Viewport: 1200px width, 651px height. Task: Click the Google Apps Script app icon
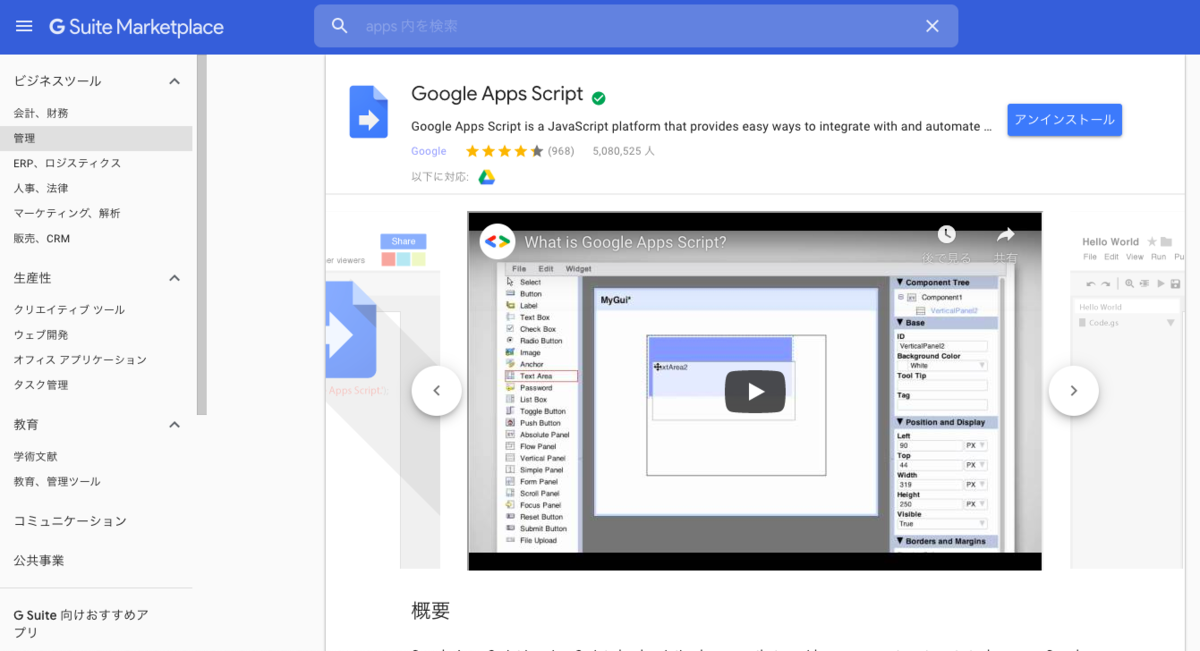(368, 112)
